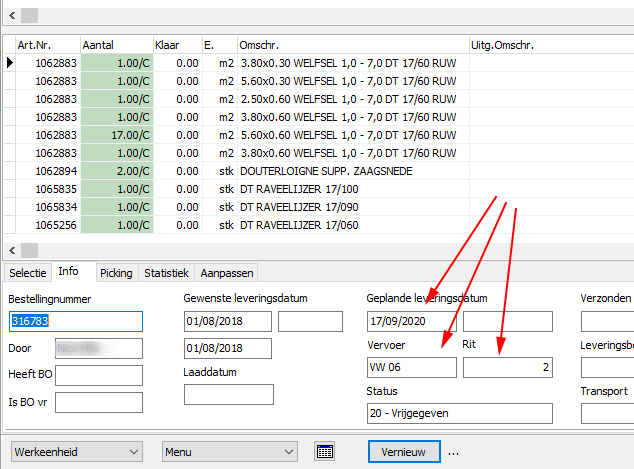The height and width of the screenshot is (469, 634).
Task: Click the Uitg.Omschr. column header
Action: (552, 45)
